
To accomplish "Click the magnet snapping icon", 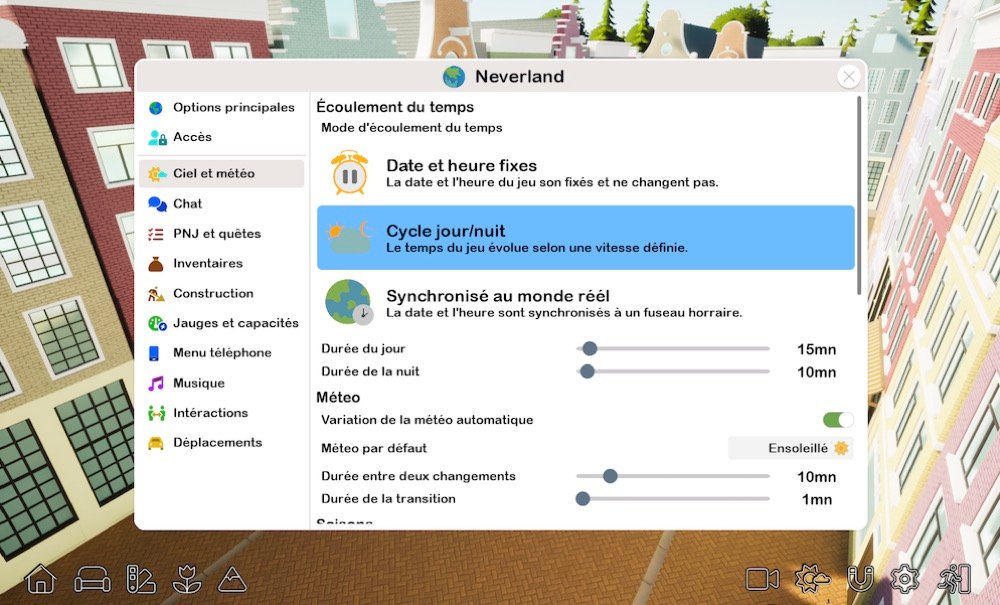I will [x=859, y=579].
